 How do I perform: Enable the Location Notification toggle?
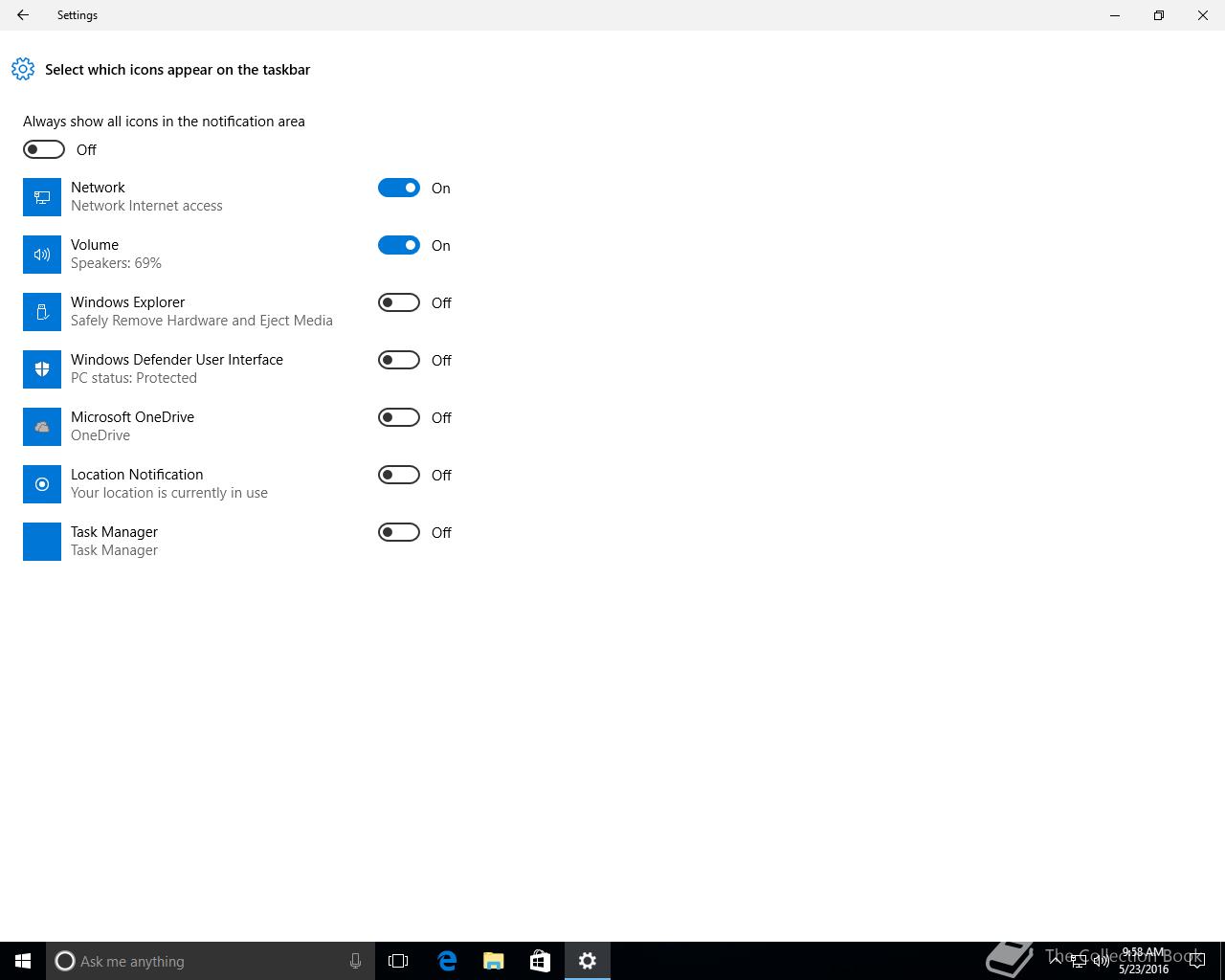click(x=399, y=475)
